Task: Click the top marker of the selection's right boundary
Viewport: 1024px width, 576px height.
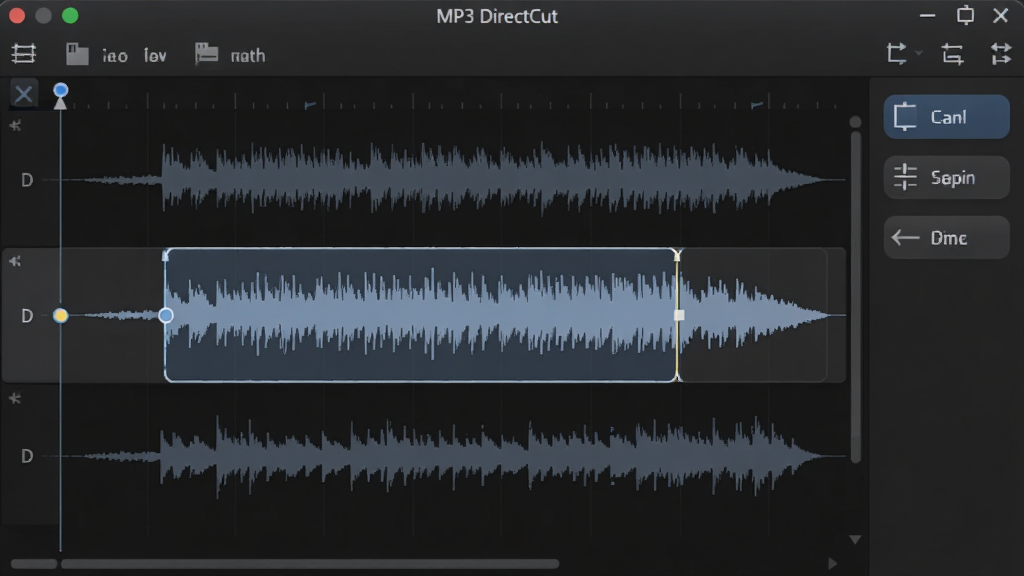Action: (x=677, y=254)
